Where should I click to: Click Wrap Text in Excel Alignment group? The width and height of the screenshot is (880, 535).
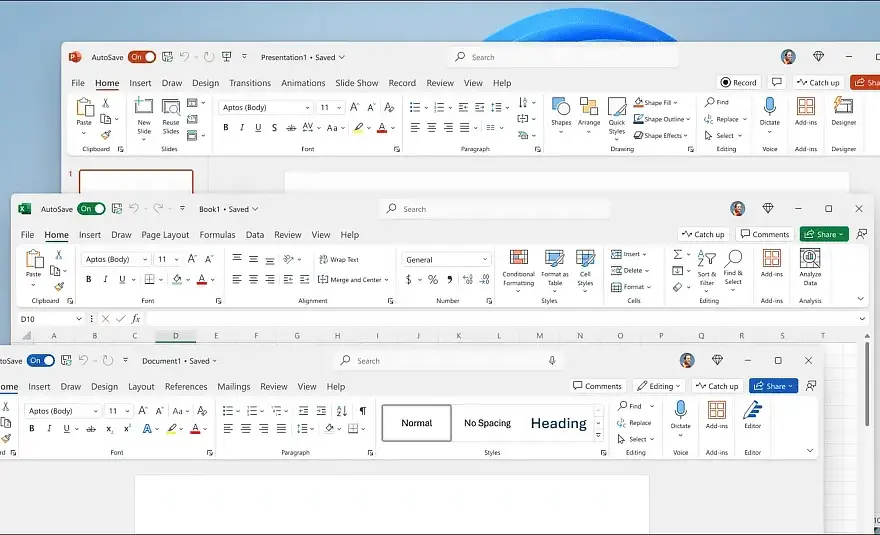[338, 259]
